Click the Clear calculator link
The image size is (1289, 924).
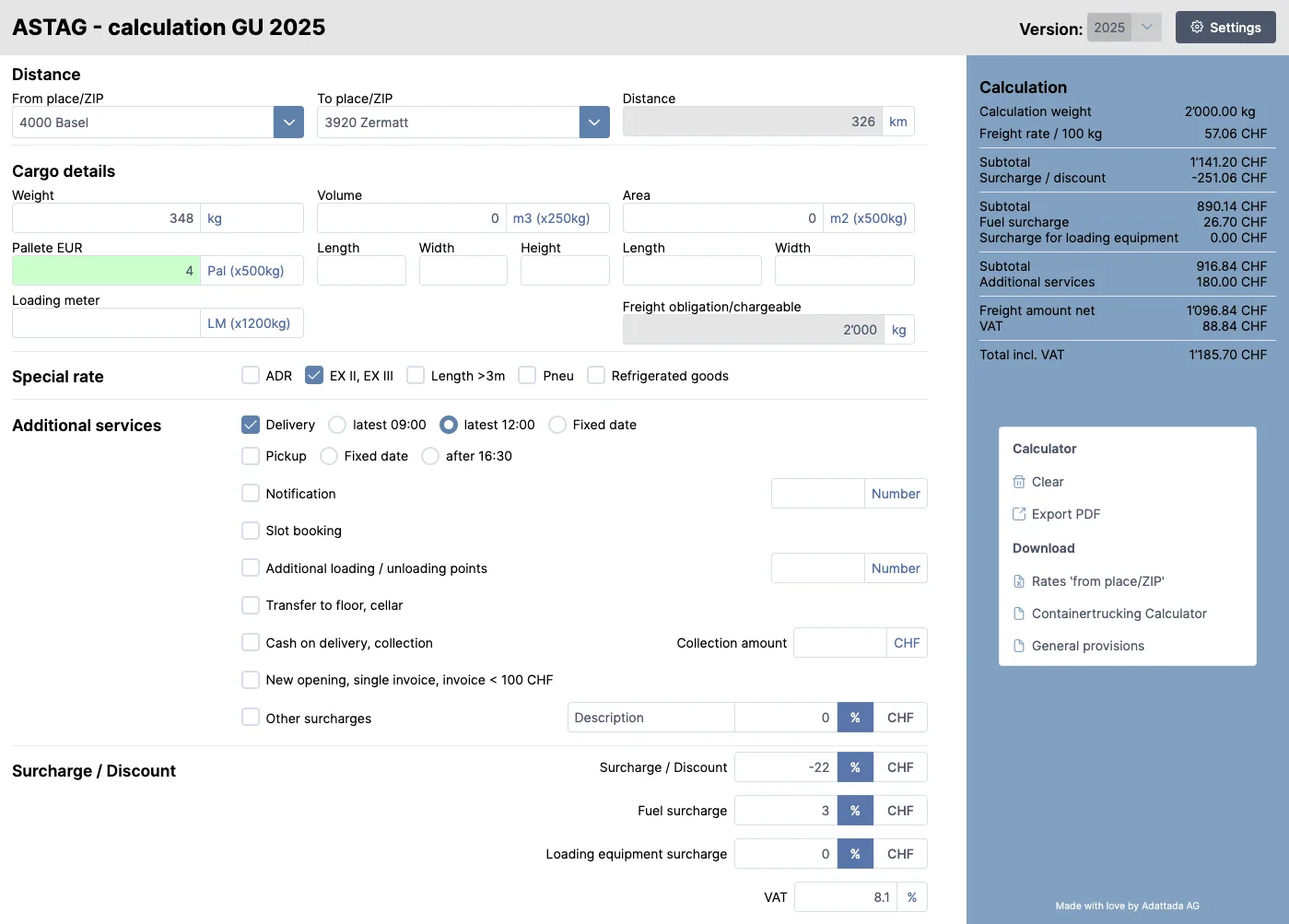[x=1047, y=482]
